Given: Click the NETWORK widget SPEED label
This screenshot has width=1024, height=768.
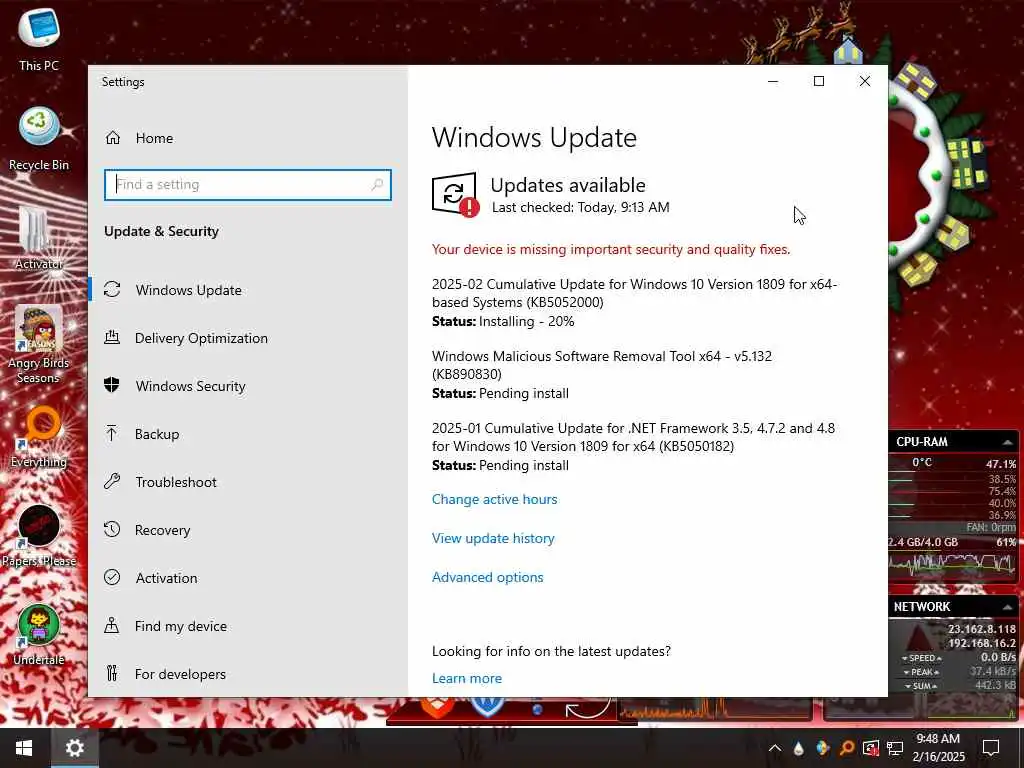Looking at the screenshot, I should point(921,658).
